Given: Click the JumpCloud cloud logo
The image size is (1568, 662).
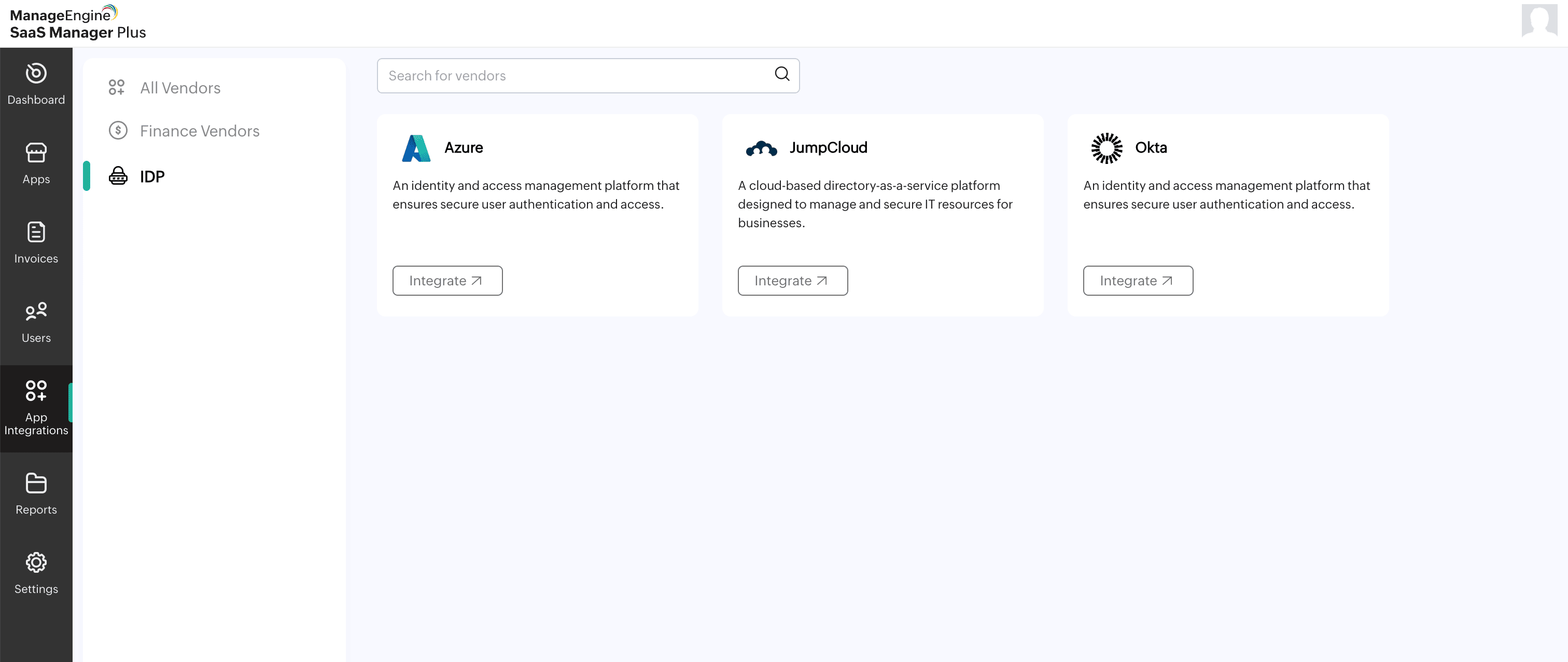Looking at the screenshot, I should 762,147.
